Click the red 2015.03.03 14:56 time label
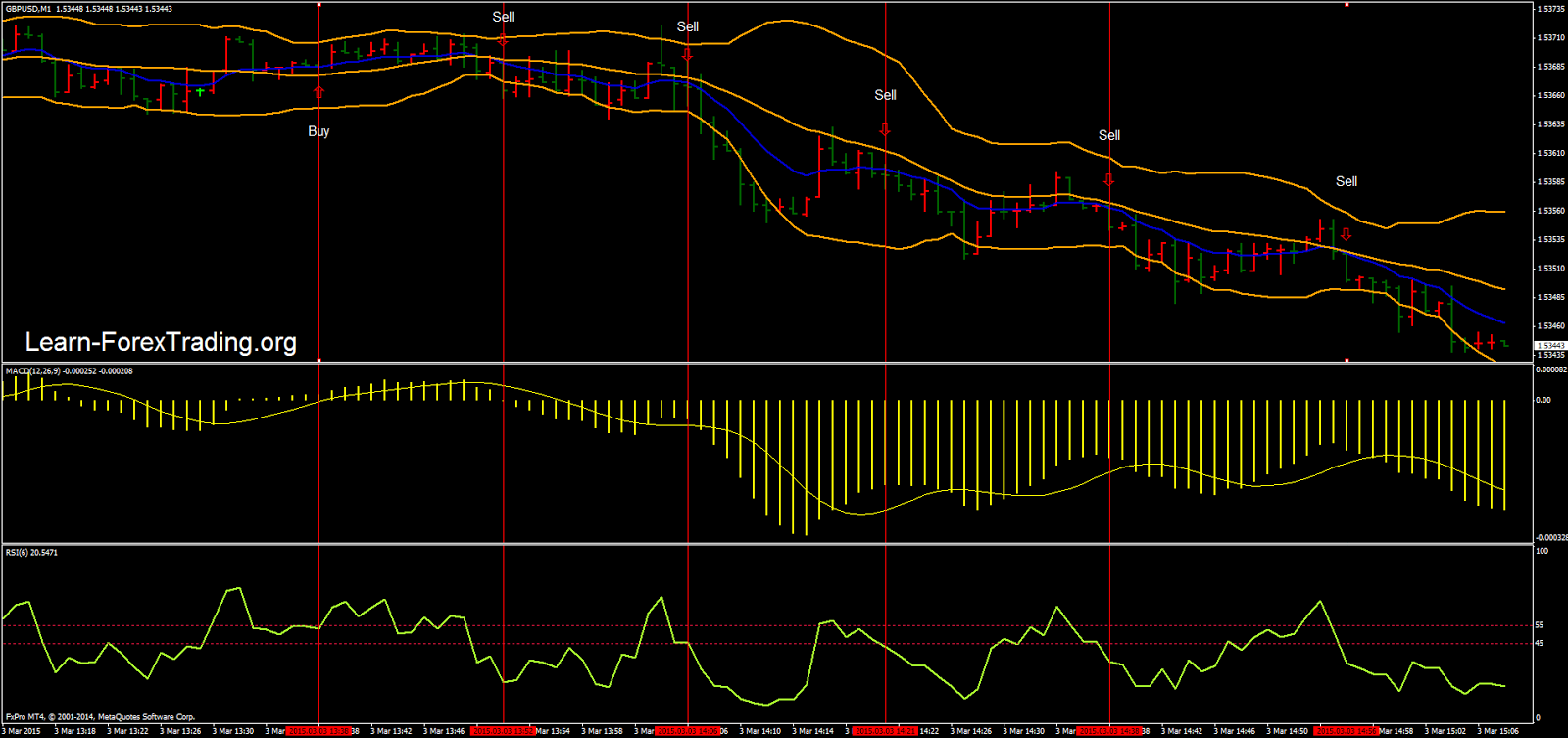This screenshot has height=738, width=1568. (x=1347, y=731)
